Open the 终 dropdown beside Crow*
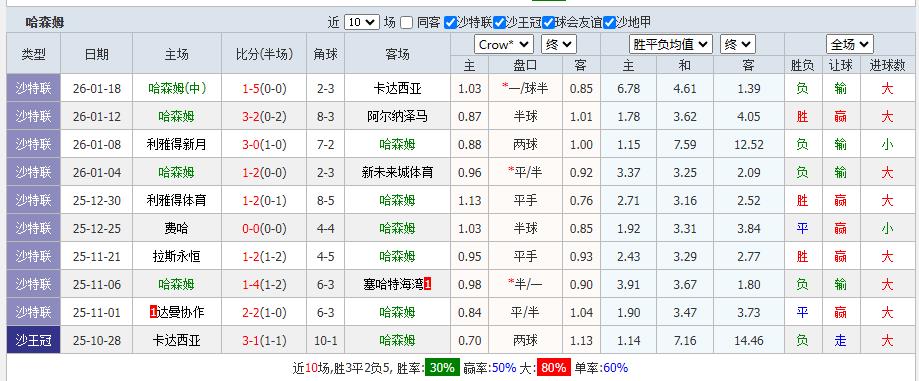Screen dimensions: 919x381 (559, 45)
